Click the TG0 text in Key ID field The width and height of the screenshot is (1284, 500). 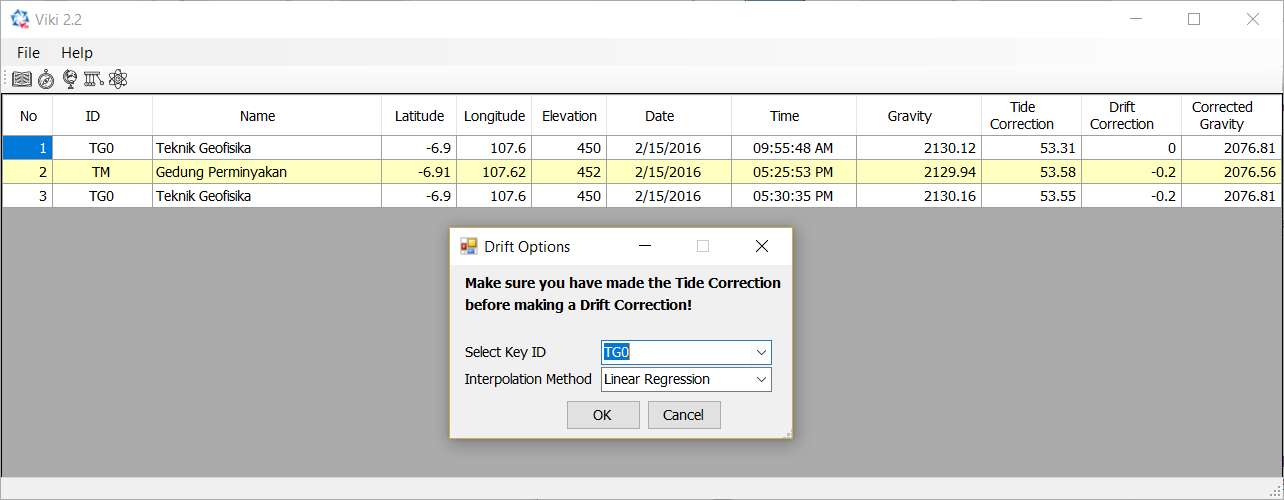[617, 352]
